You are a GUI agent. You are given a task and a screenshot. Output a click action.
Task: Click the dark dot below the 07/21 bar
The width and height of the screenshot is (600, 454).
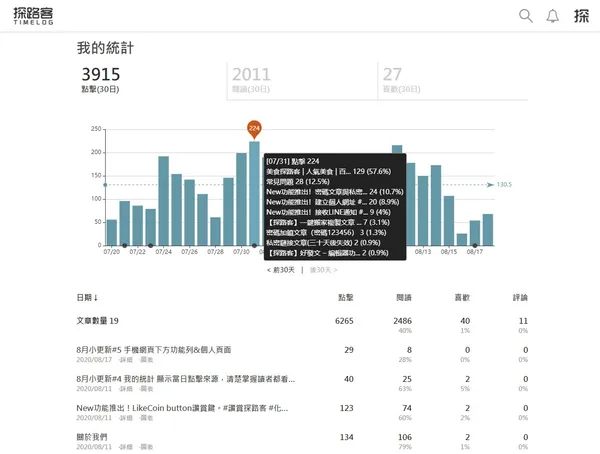pyautogui.click(x=124, y=246)
